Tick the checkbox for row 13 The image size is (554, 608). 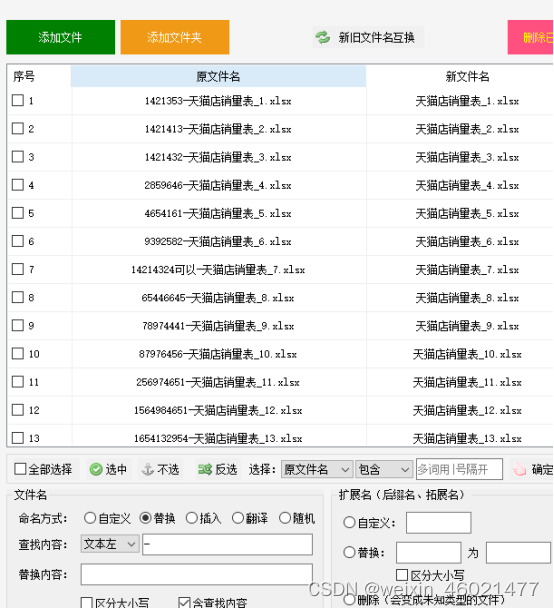[18, 438]
